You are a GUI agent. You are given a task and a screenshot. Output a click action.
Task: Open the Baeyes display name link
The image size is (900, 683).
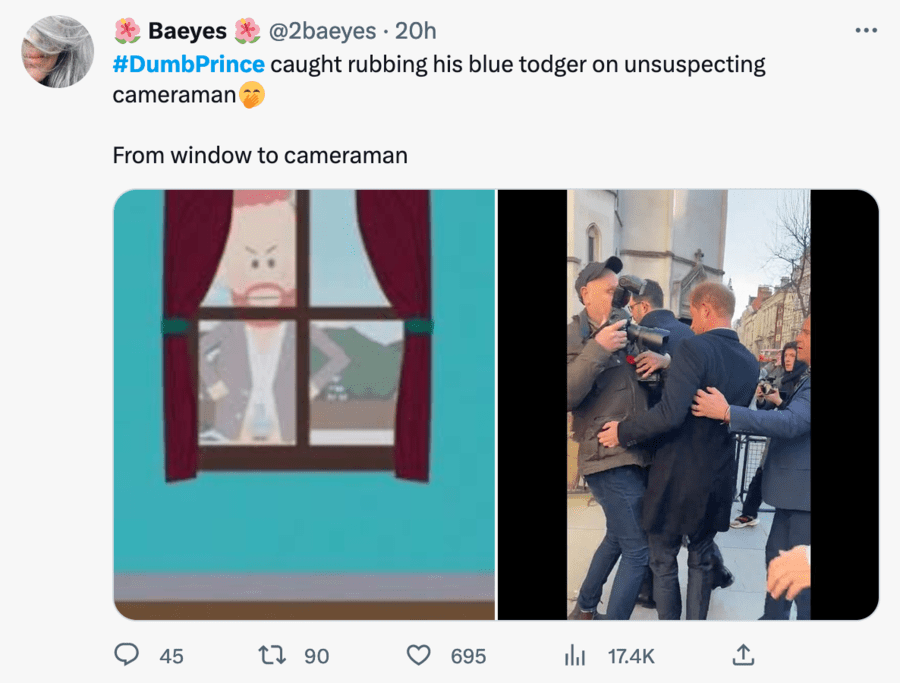[187, 31]
